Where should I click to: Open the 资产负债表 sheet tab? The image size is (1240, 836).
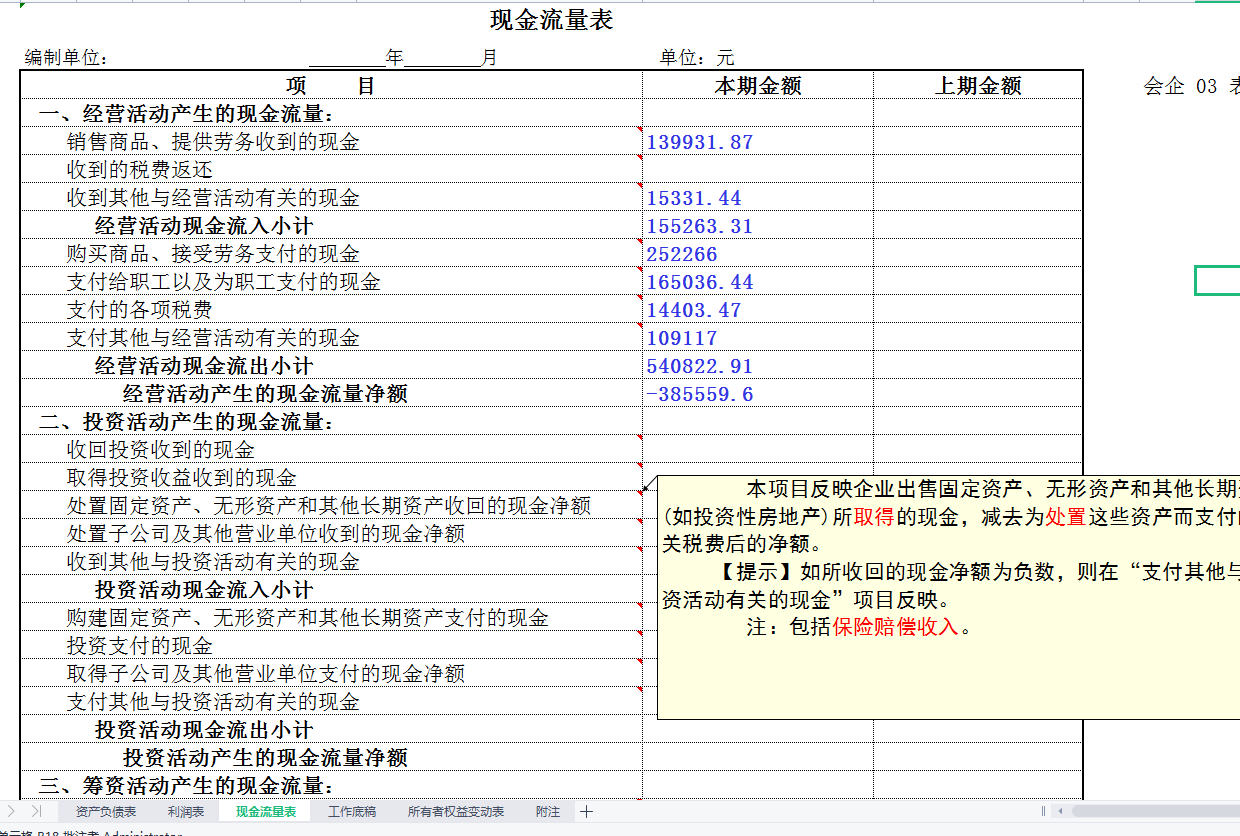click(x=106, y=811)
